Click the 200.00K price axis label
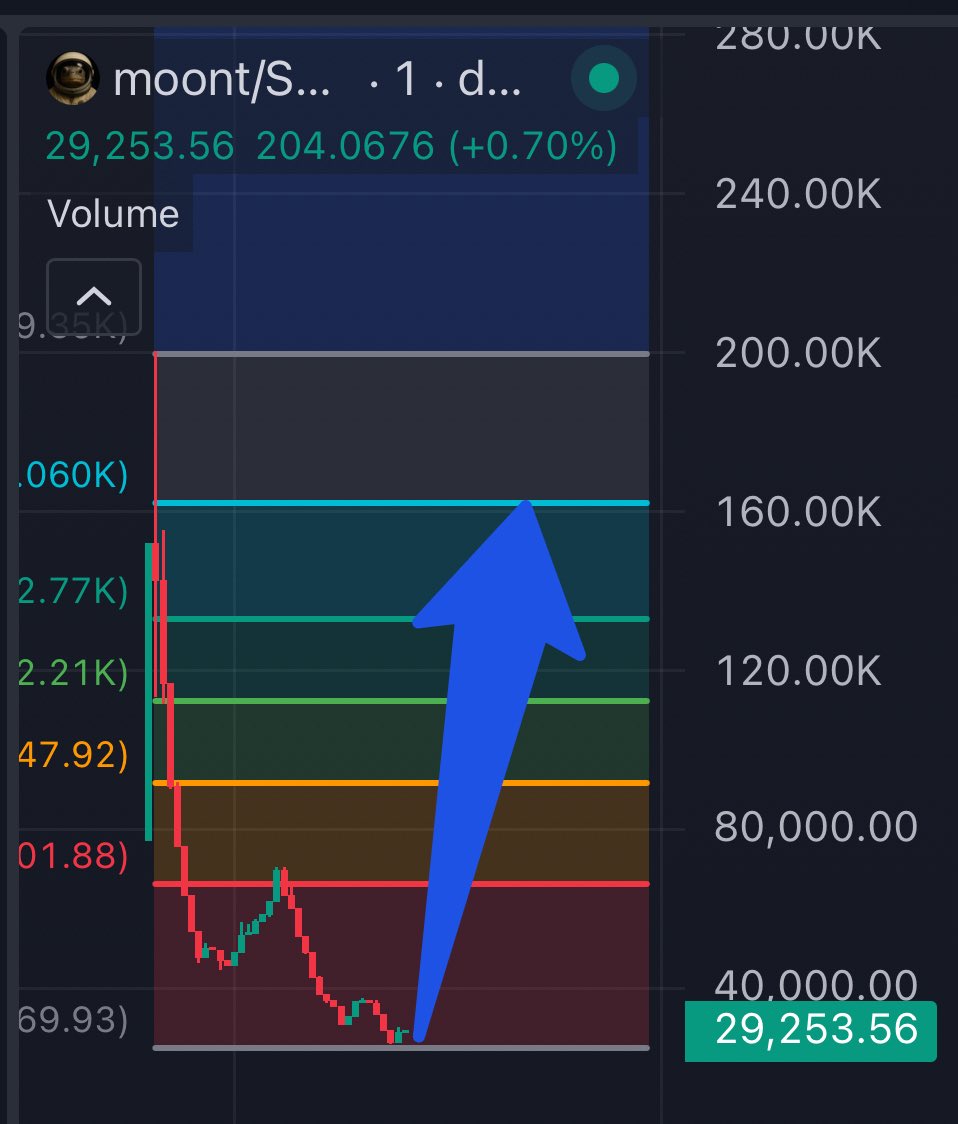The height and width of the screenshot is (1124, 958). [798, 353]
